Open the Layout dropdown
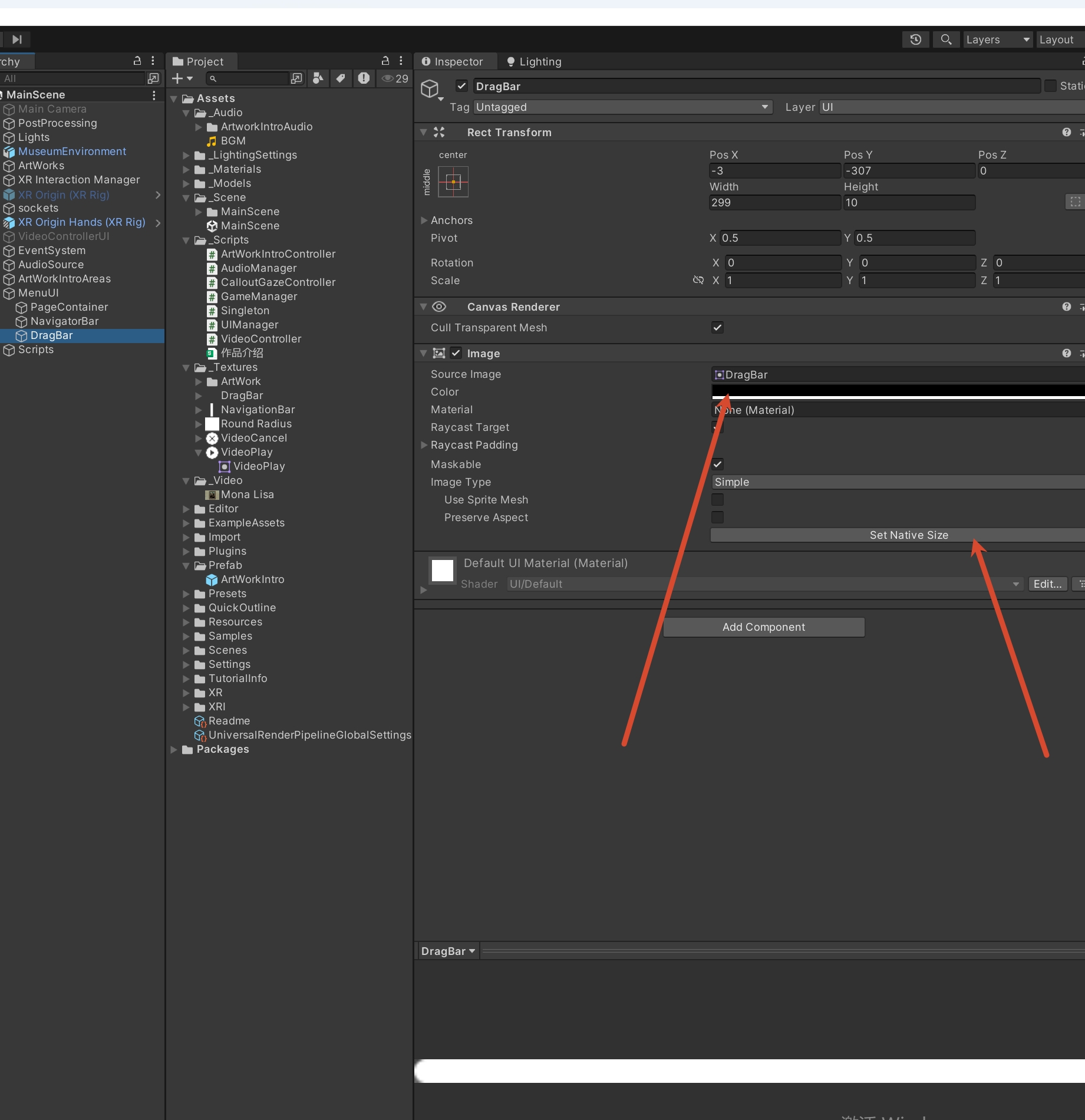The height and width of the screenshot is (1120, 1085). [1060, 39]
